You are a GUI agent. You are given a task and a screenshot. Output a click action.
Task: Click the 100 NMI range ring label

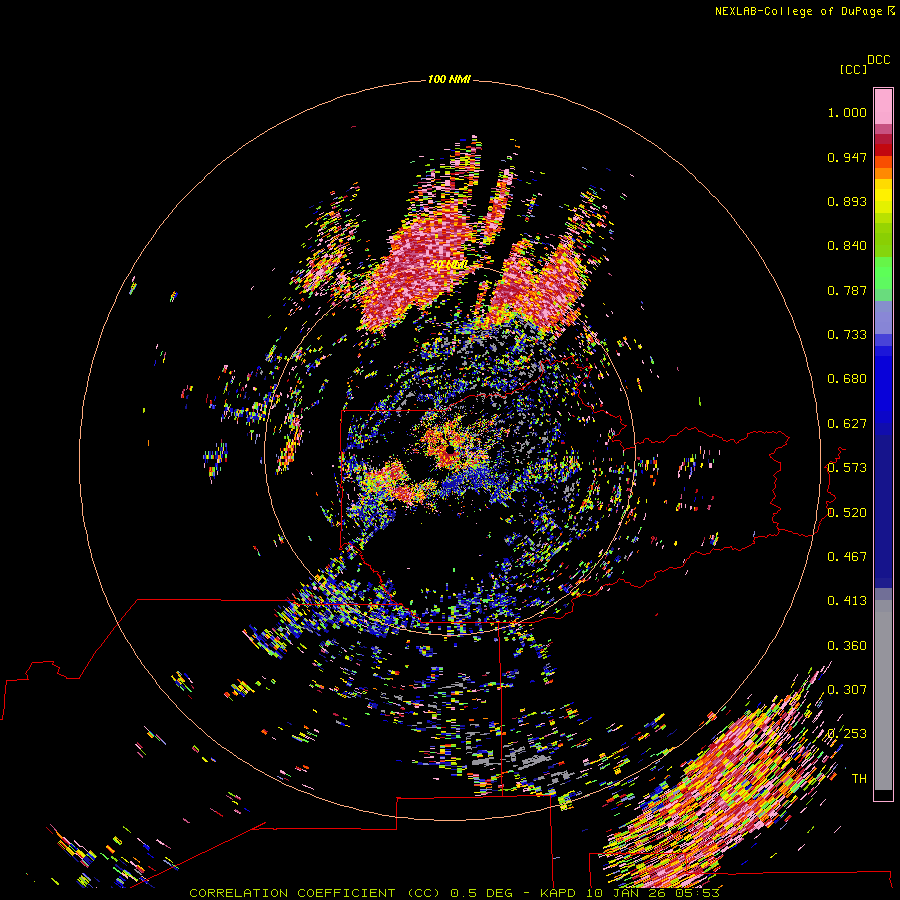[449, 79]
